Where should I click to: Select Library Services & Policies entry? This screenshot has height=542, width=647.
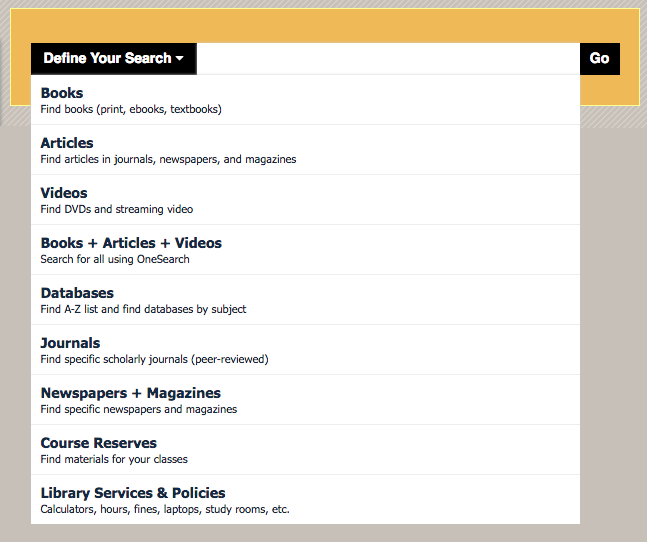click(x=305, y=500)
